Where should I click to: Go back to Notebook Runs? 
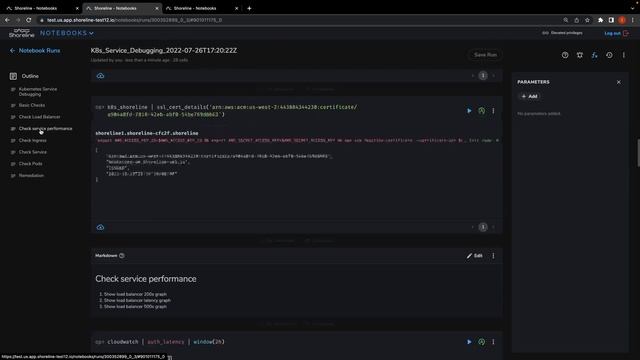coord(35,51)
